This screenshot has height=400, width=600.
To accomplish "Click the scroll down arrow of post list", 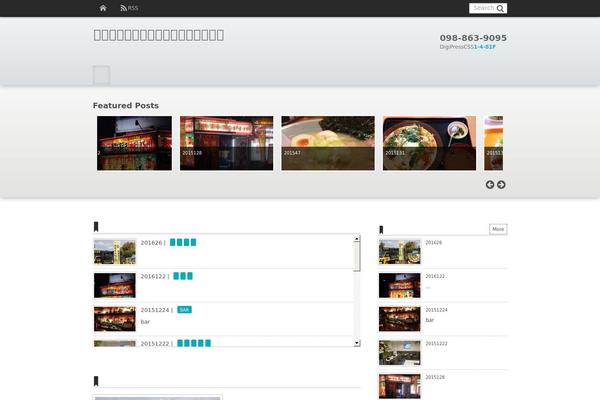I will (x=357, y=343).
